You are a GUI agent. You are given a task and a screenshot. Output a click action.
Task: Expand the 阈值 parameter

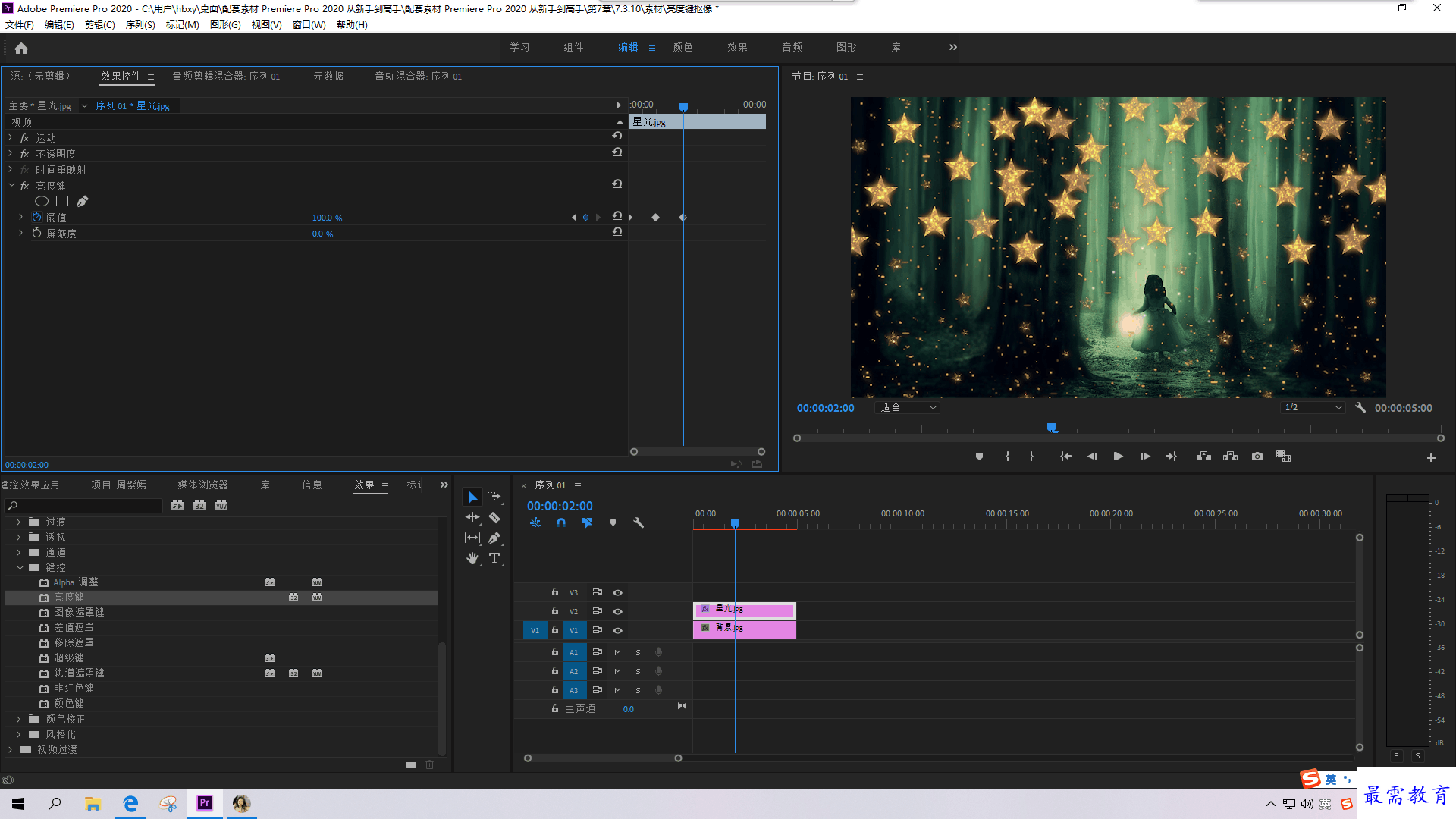pyautogui.click(x=20, y=217)
